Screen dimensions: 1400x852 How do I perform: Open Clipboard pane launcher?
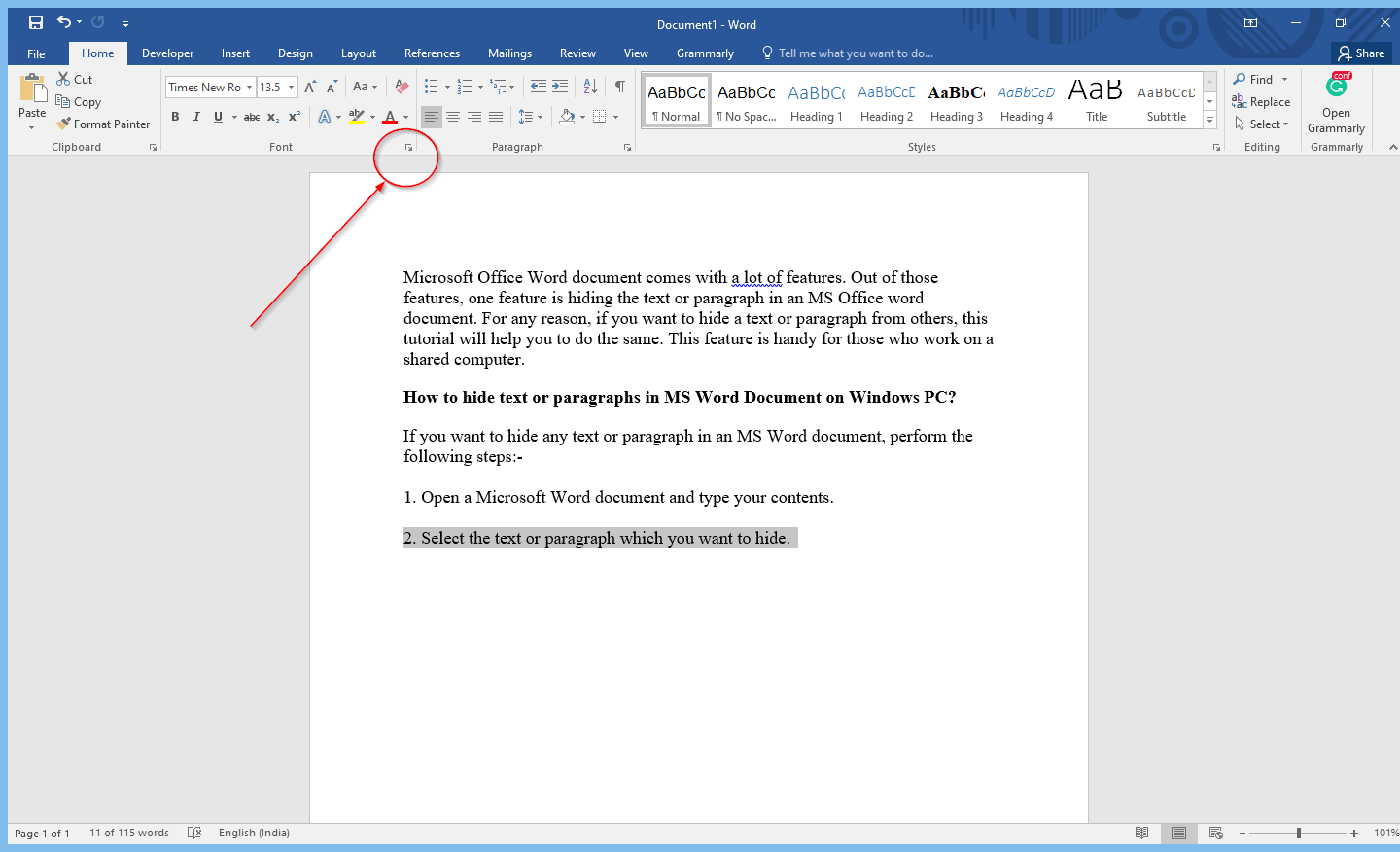pyautogui.click(x=153, y=148)
